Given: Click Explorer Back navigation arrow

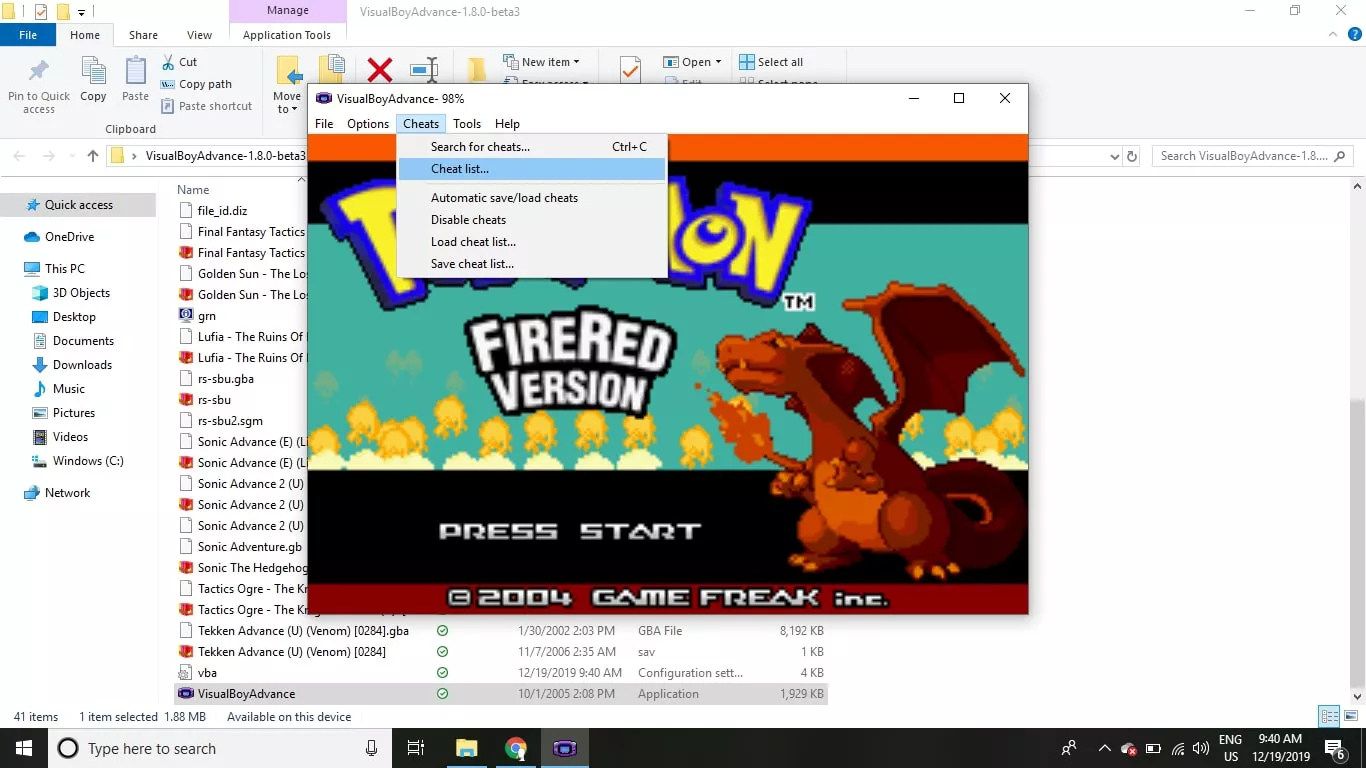Looking at the screenshot, I should pyautogui.click(x=20, y=156).
